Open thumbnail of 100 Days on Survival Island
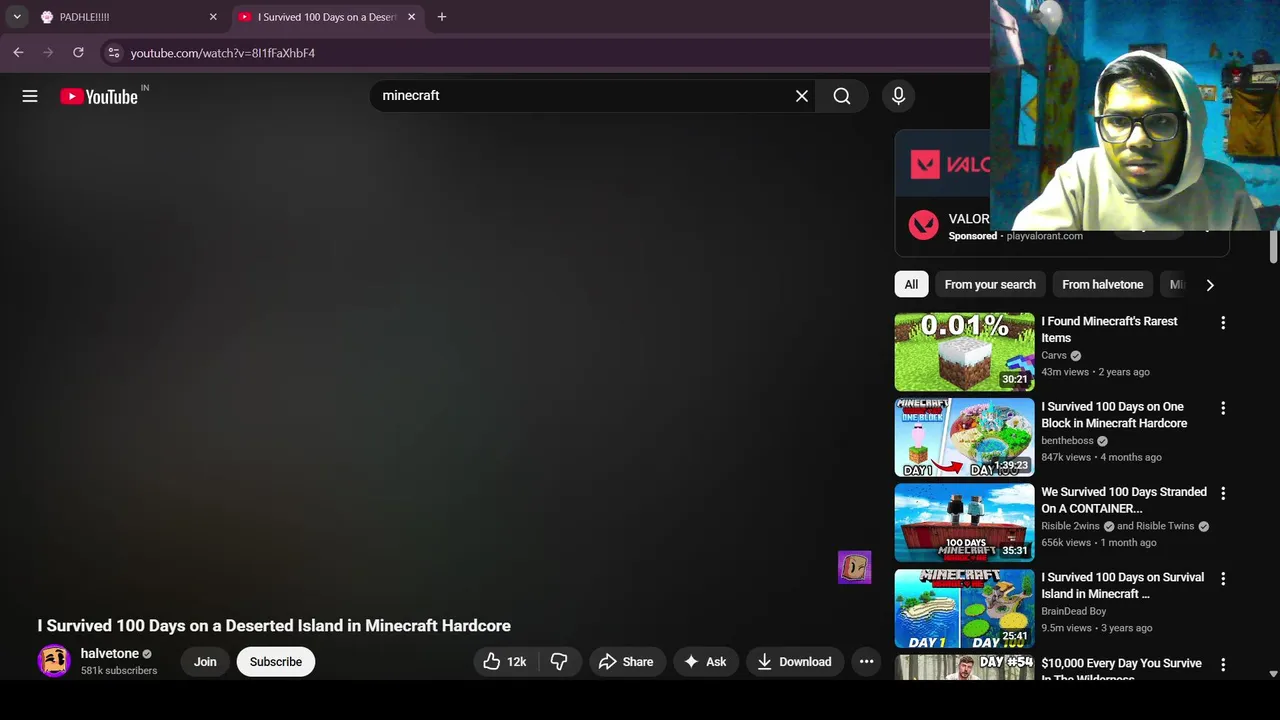Image resolution: width=1280 pixels, height=720 pixels. 965,608
